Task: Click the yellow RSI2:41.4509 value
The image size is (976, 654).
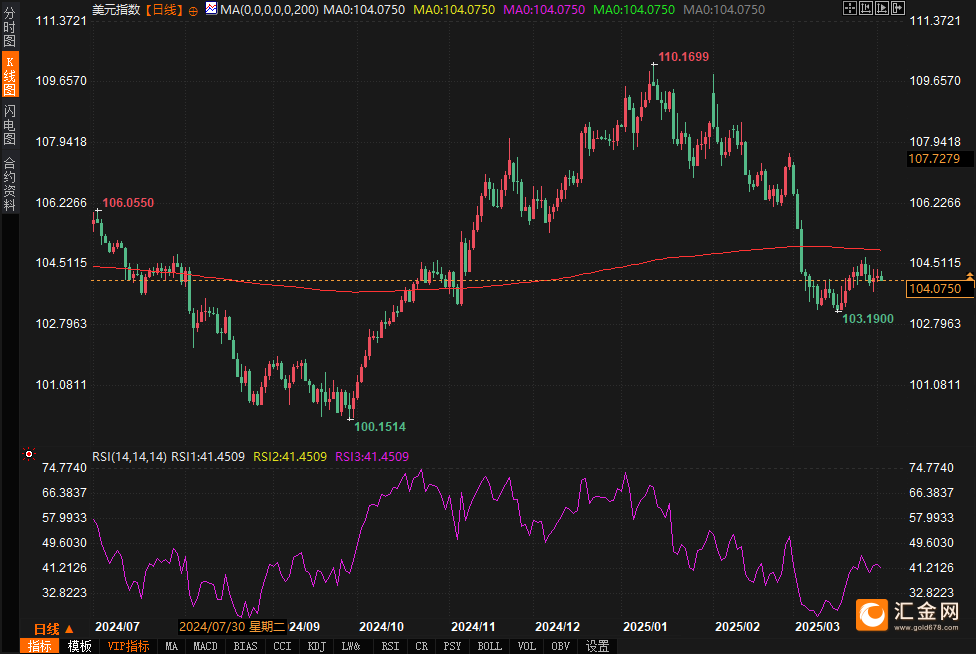Action: (290, 457)
